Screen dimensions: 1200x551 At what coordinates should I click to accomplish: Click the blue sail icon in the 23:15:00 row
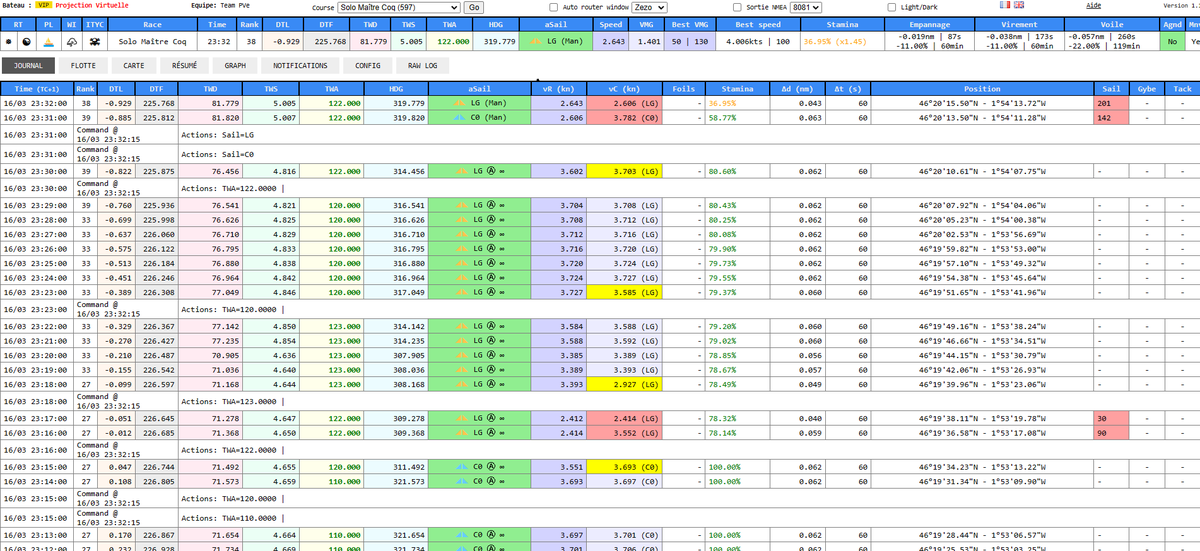point(463,466)
